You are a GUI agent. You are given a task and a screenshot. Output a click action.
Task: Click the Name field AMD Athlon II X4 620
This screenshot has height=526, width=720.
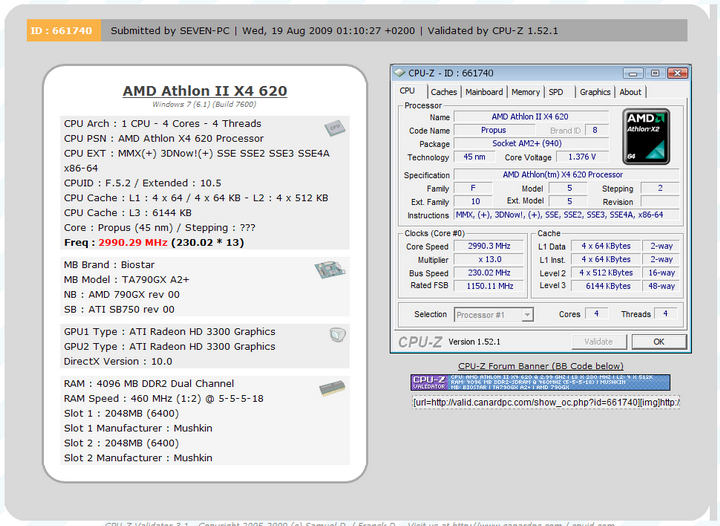(x=531, y=117)
